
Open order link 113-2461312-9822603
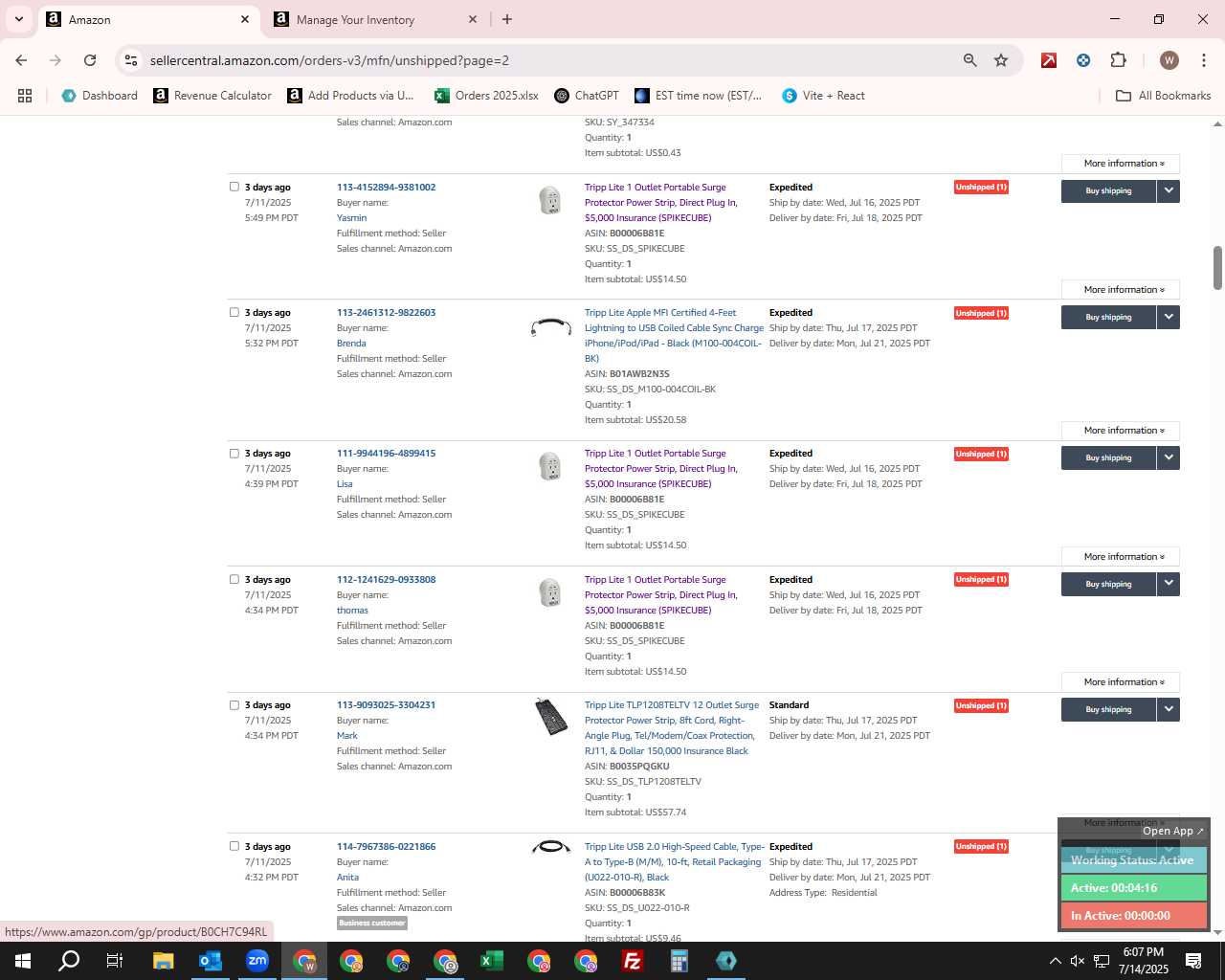(386, 313)
